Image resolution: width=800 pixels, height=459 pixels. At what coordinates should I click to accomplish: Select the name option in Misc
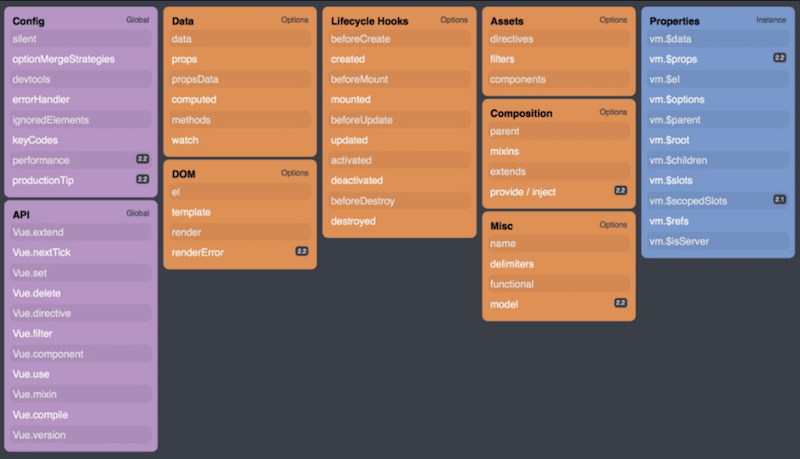559,243
